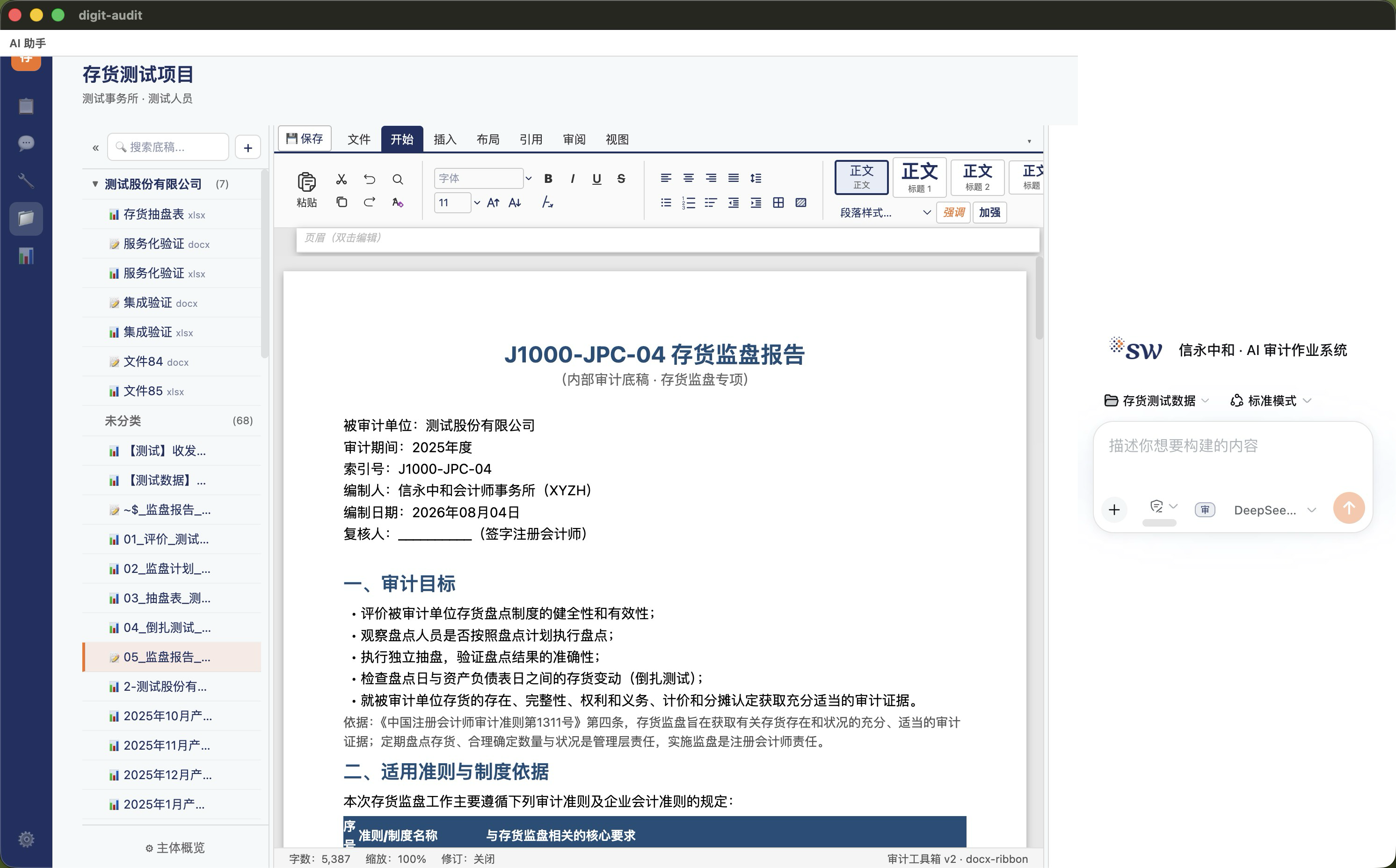Switch to the 视图 ribbon tab
Screen dimensions: 1396x868
(x=618, y=139)
